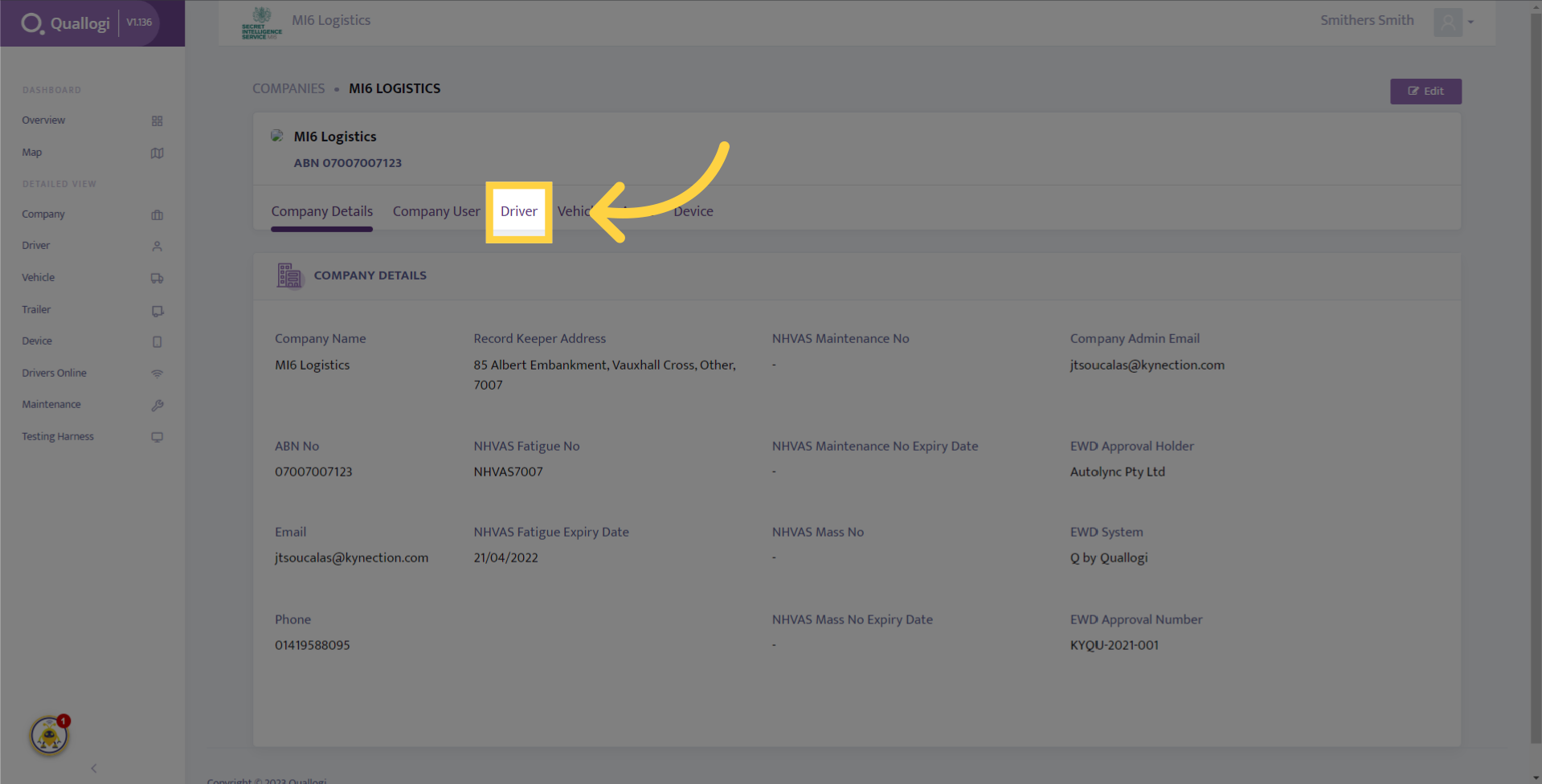Click the Map icon in sidebar
Screen dimensions: 1542x784
pos(157,153)
